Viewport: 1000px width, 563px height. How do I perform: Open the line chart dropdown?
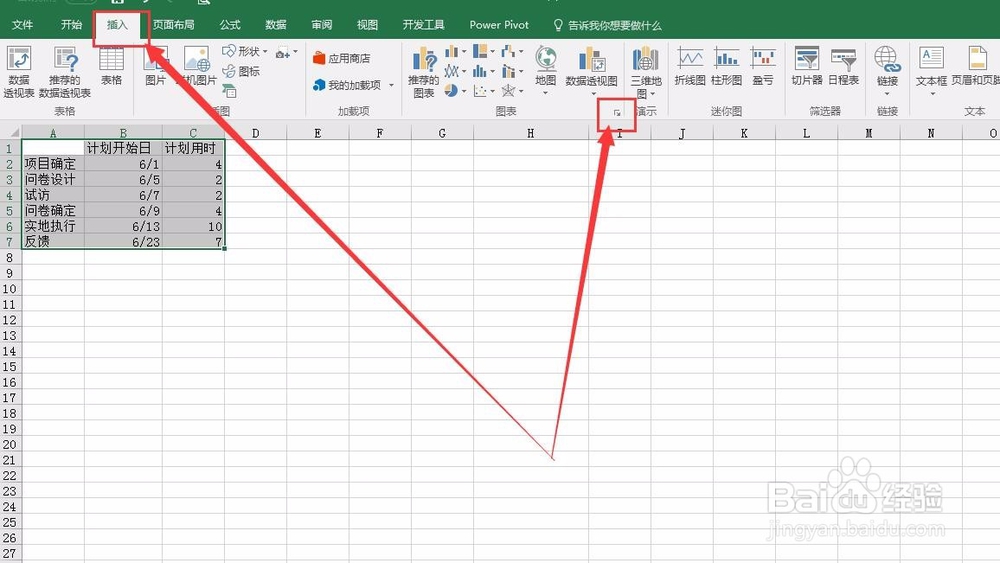455,71
